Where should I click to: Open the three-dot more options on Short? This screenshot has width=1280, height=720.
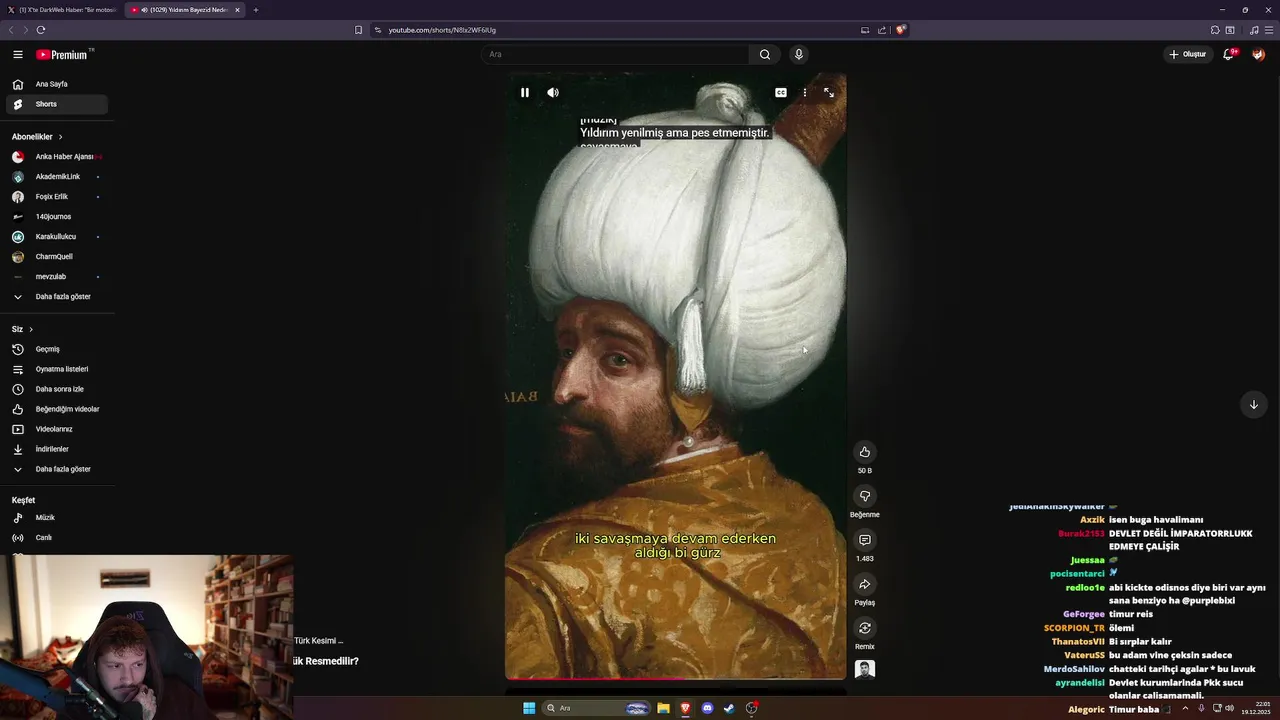(x=805, y=92)
